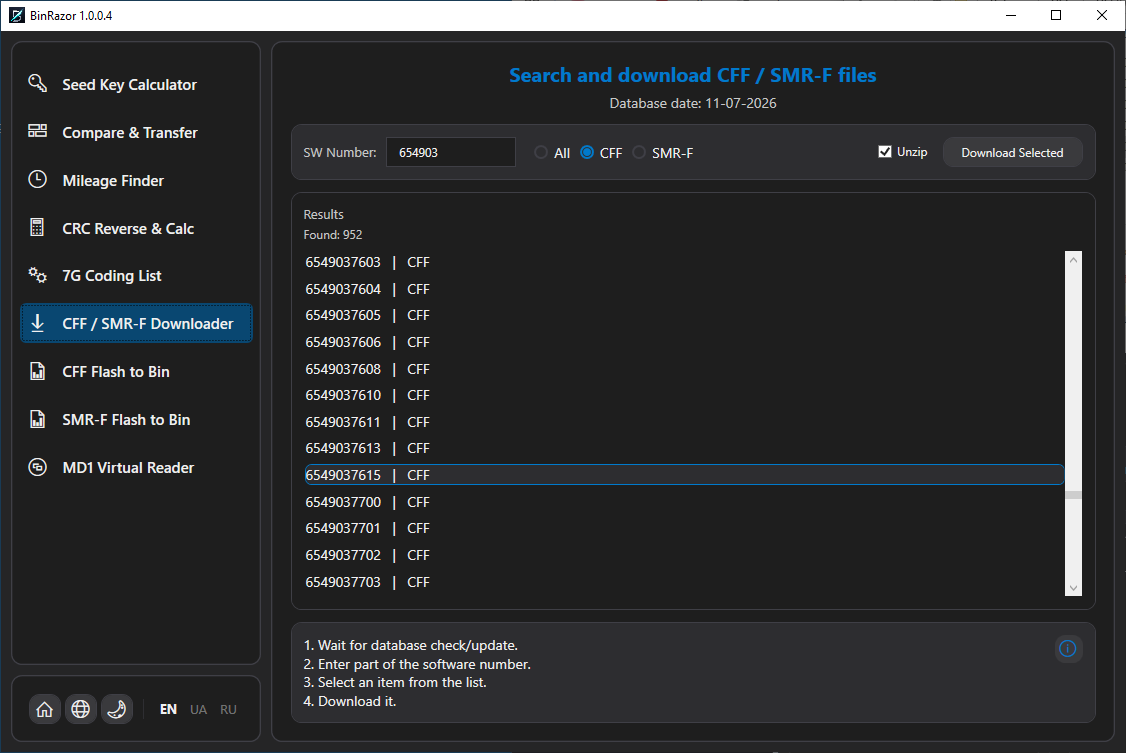
Task: Toggle dark mode moon icon
Action: pos(116,709)
